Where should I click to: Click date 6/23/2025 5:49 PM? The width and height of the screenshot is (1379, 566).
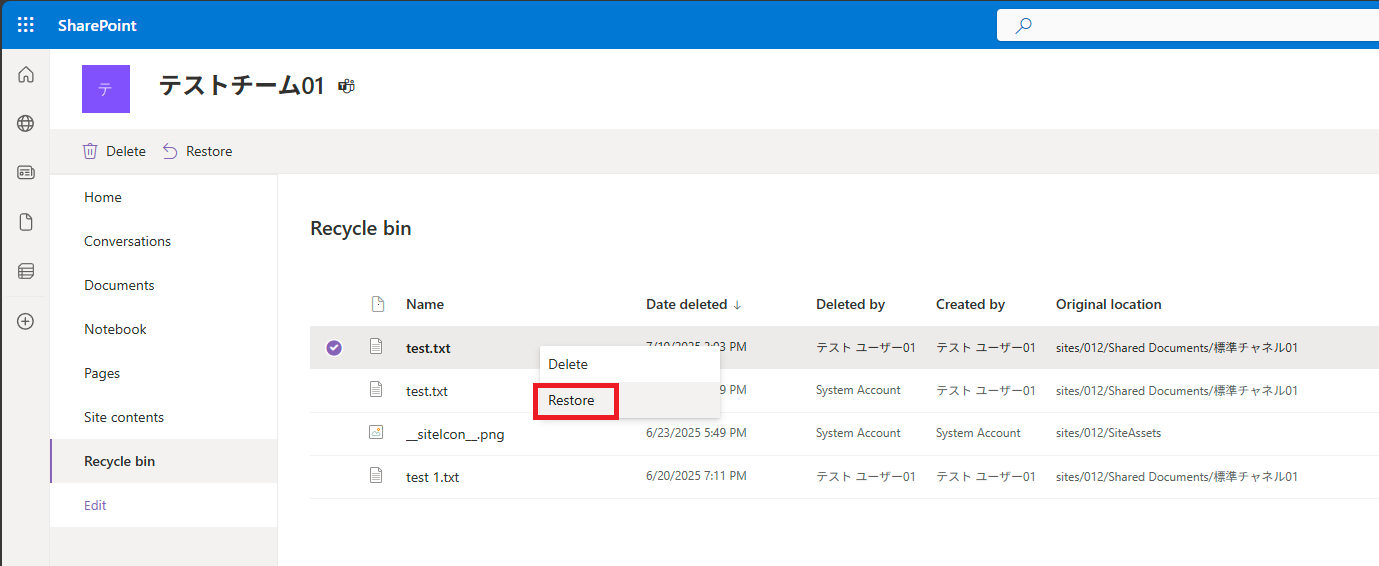(x=696, y=433)
